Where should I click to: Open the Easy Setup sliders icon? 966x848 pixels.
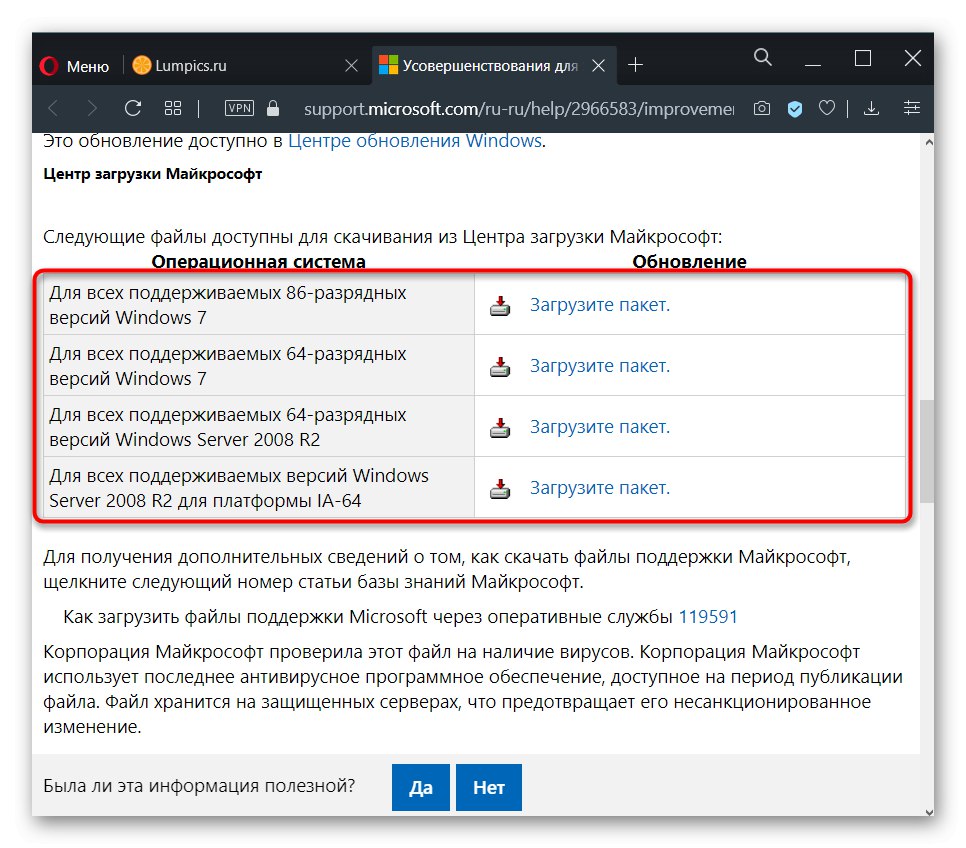click(911, 108)
